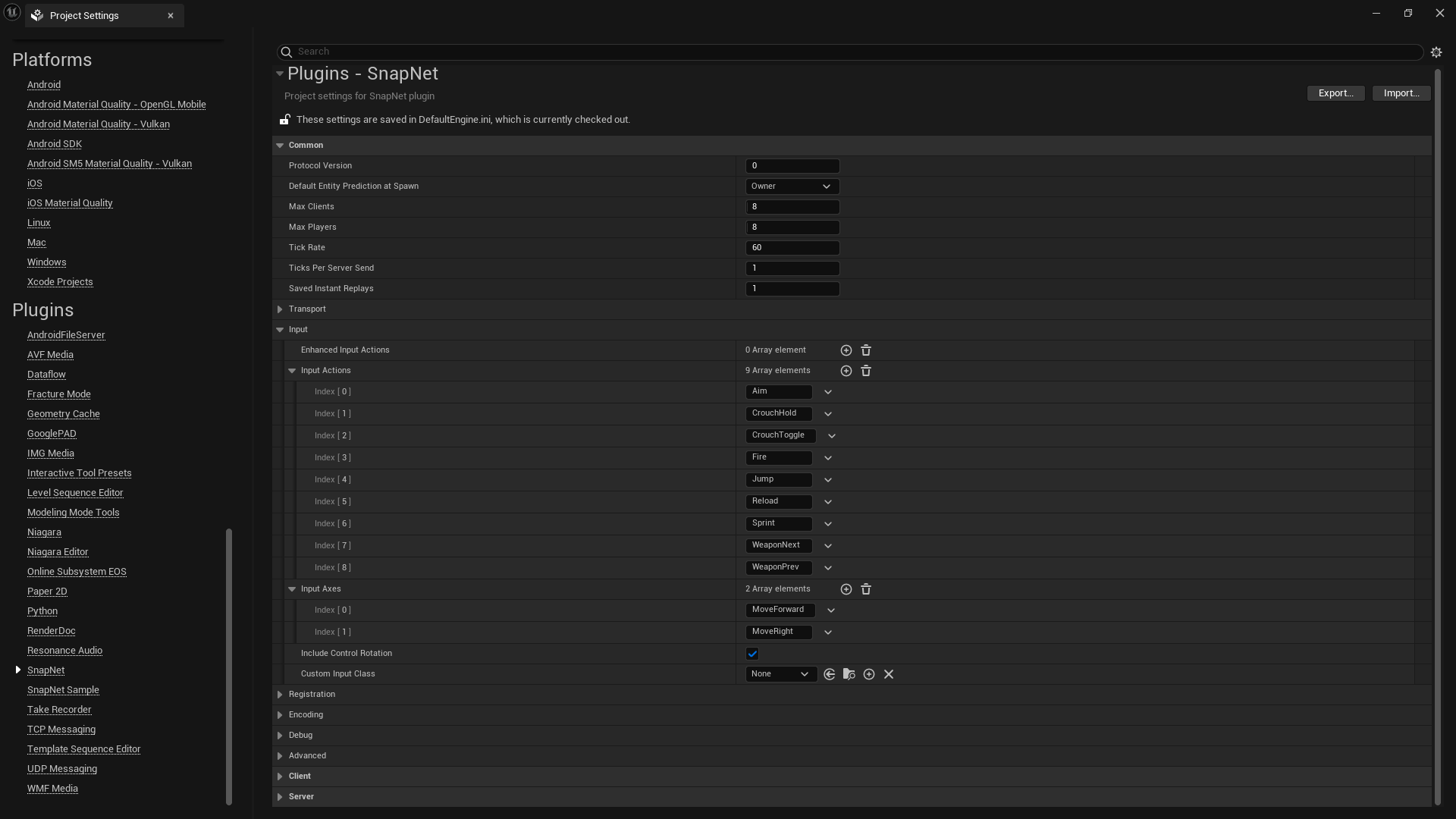Remove all Input Axes elements via trash icon
Viewport: 1456px width, 819px height.
coord(865,589)
